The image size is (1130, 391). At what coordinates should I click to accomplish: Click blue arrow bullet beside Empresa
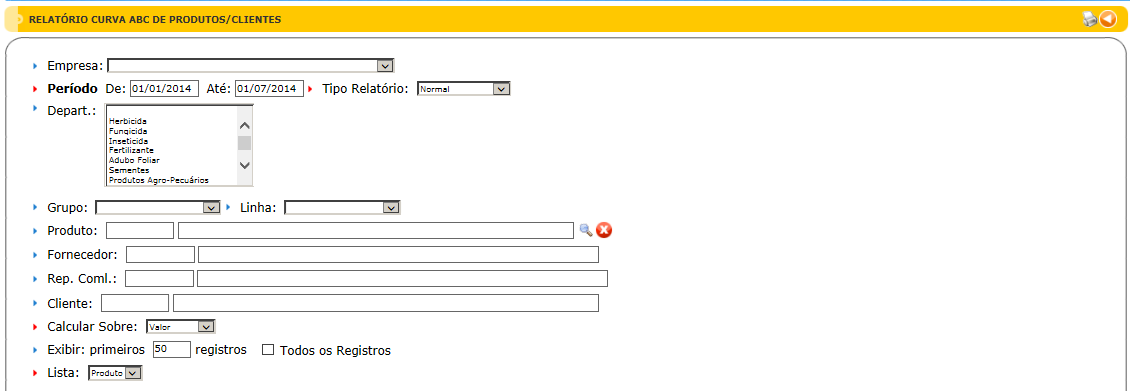35,66
